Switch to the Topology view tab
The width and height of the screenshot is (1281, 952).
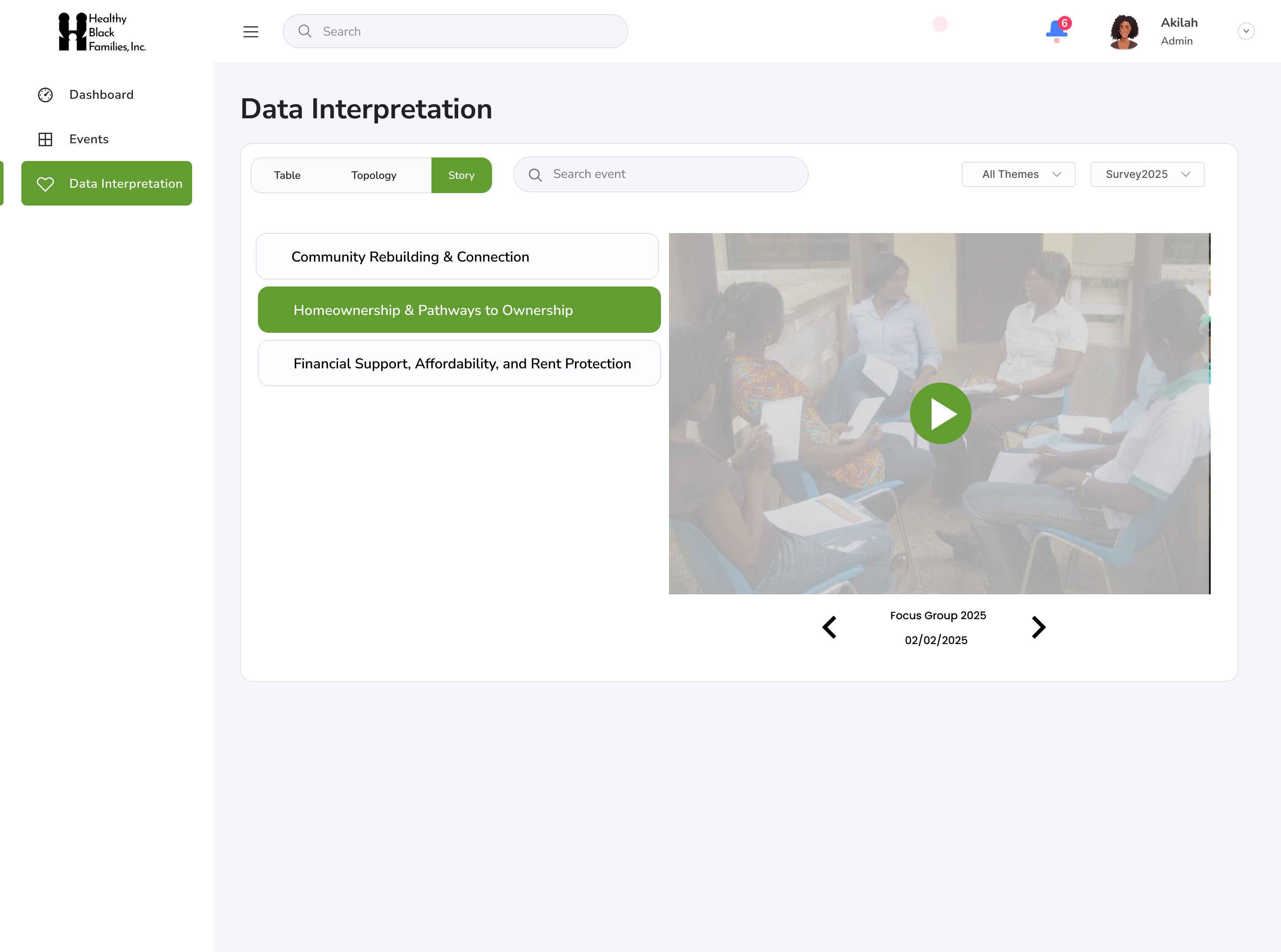pyautogui.click(x=374, y=175)
